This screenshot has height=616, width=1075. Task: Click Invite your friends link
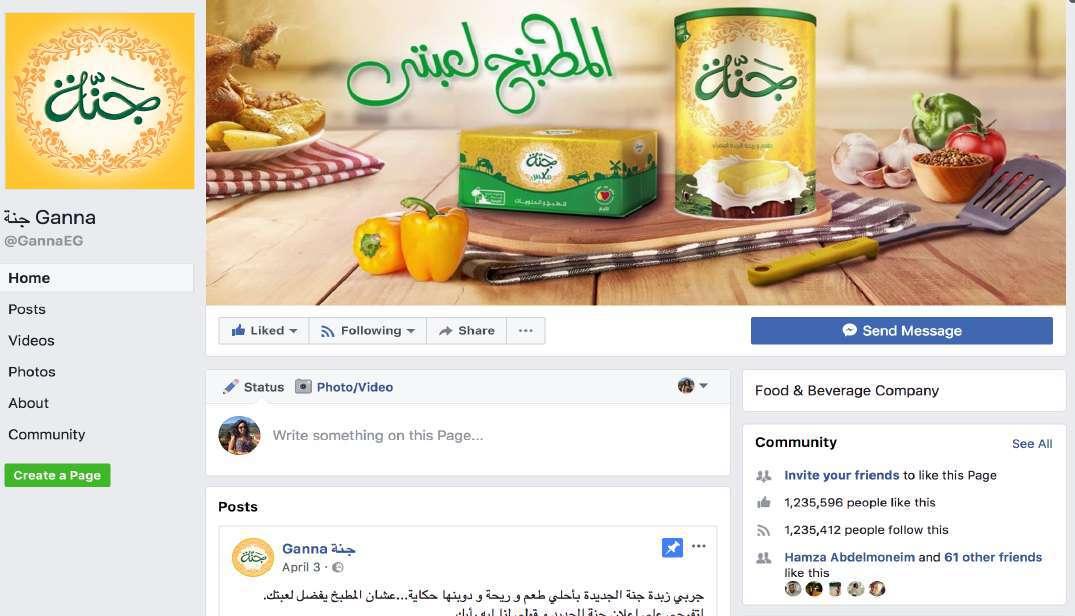[x=841, y=475]
